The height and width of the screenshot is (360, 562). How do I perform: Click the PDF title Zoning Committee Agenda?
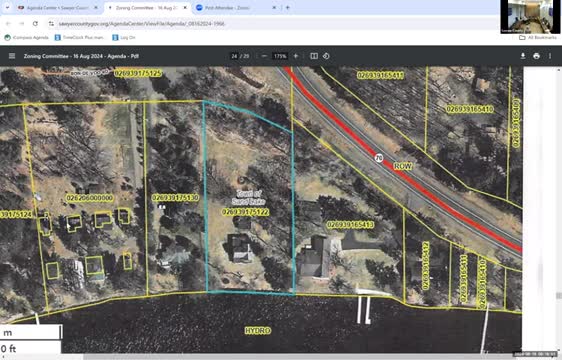81,56
